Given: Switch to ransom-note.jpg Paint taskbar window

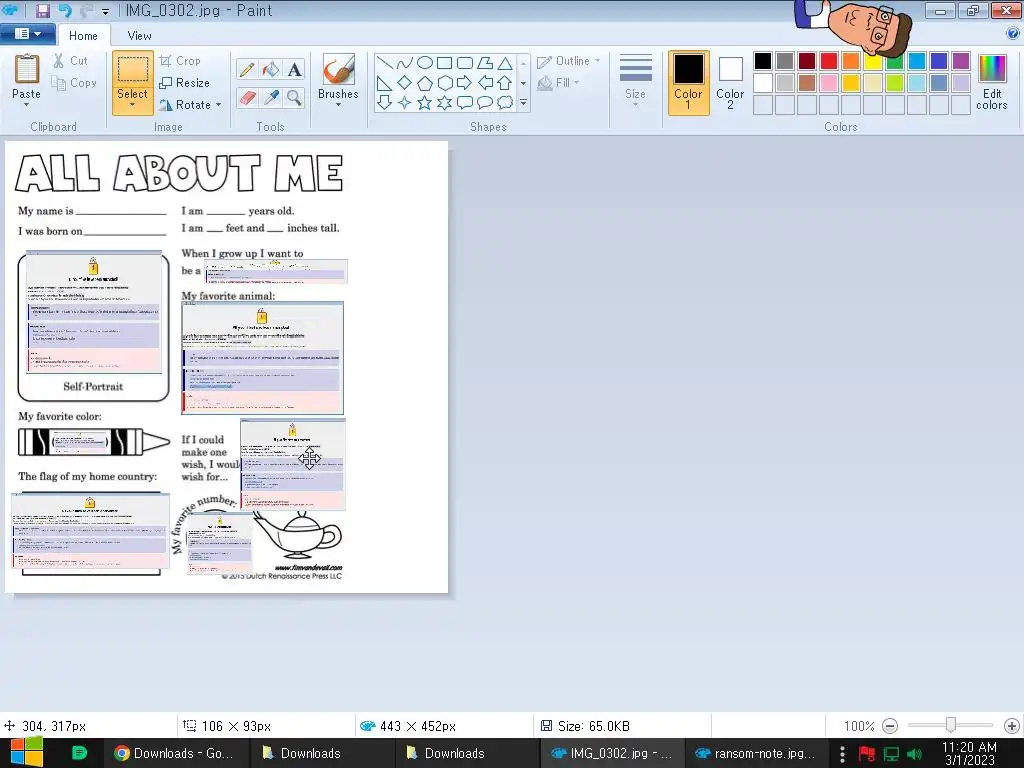Looking at the screenshot, I should (x=754, y=753).
